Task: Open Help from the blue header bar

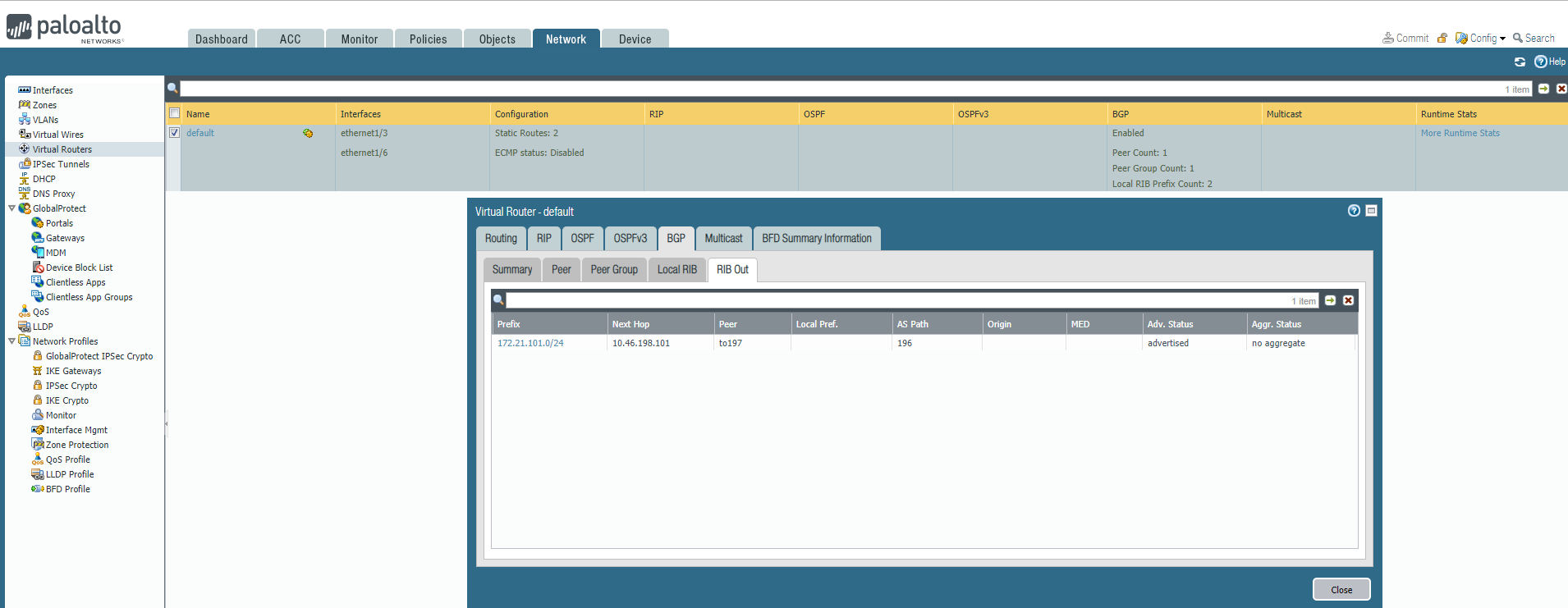Action: [x=1550, y=62]
